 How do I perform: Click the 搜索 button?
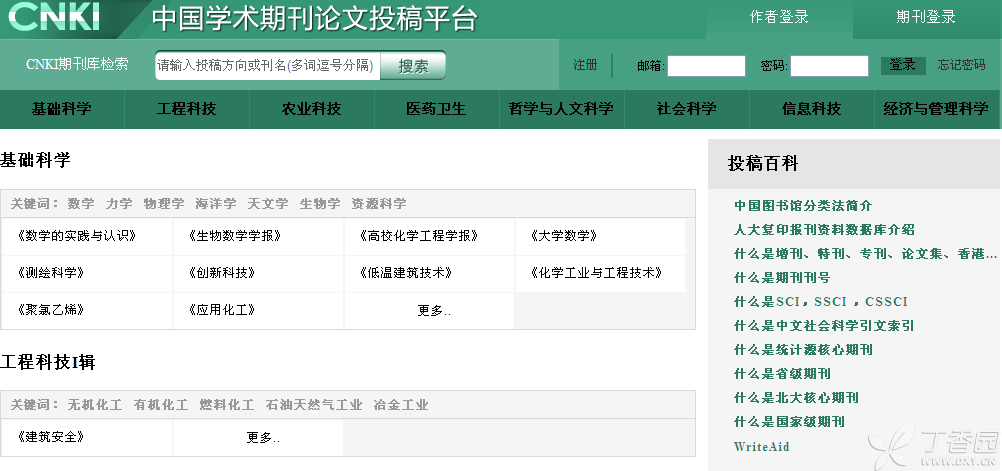(x=413, y=65)
